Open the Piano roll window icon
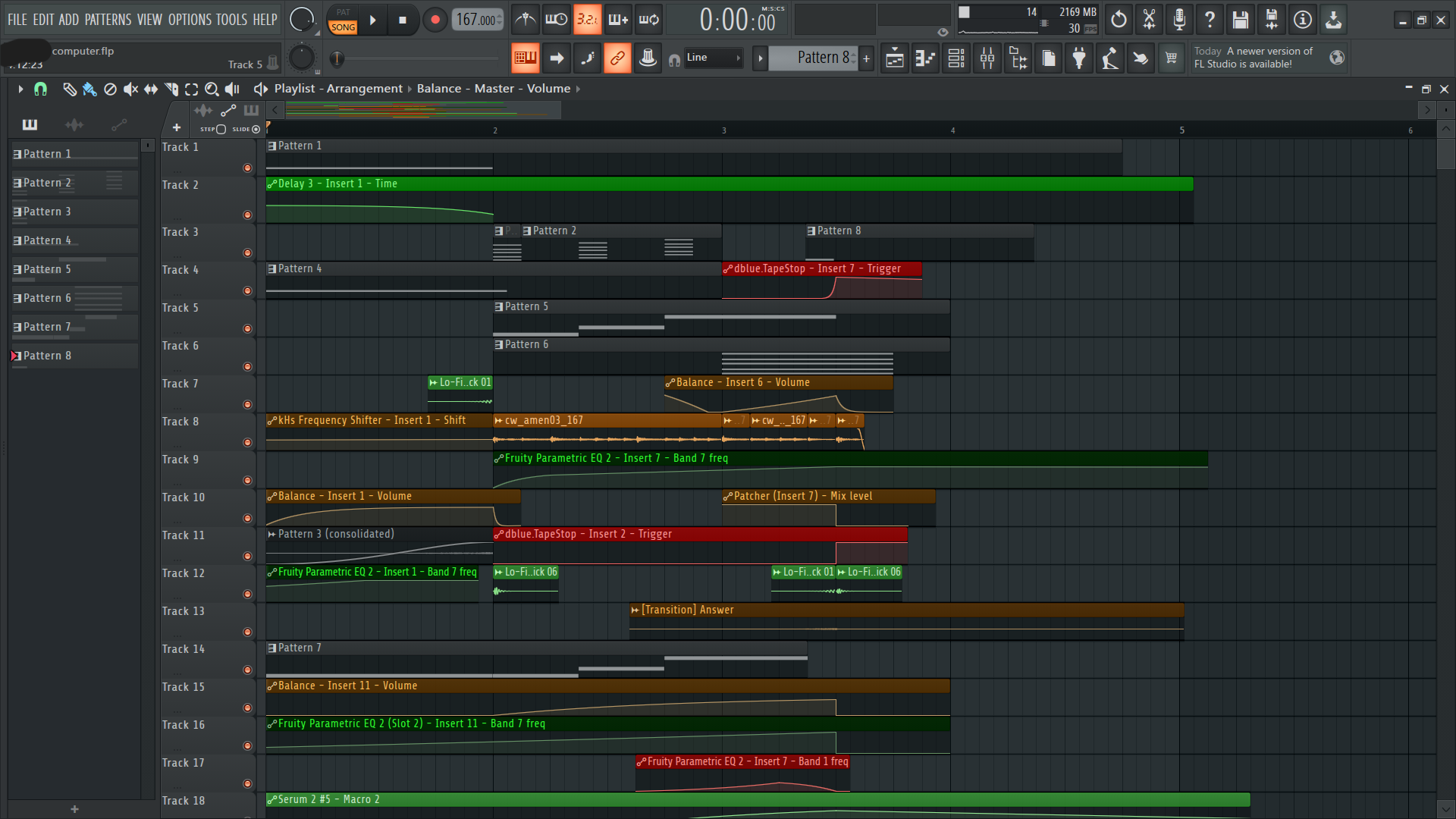 pyautogui.click(x=925, y=58)
